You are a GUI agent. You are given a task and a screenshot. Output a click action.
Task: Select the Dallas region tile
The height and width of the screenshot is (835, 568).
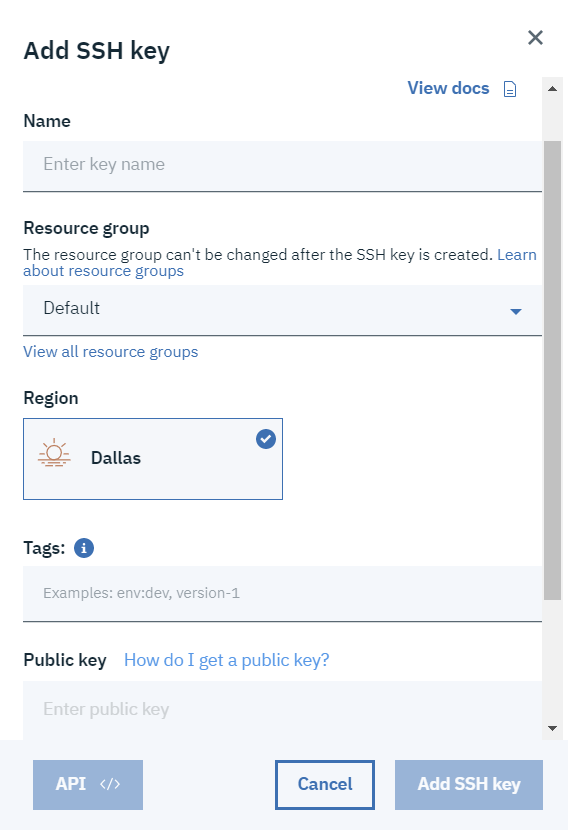[153, 459]
